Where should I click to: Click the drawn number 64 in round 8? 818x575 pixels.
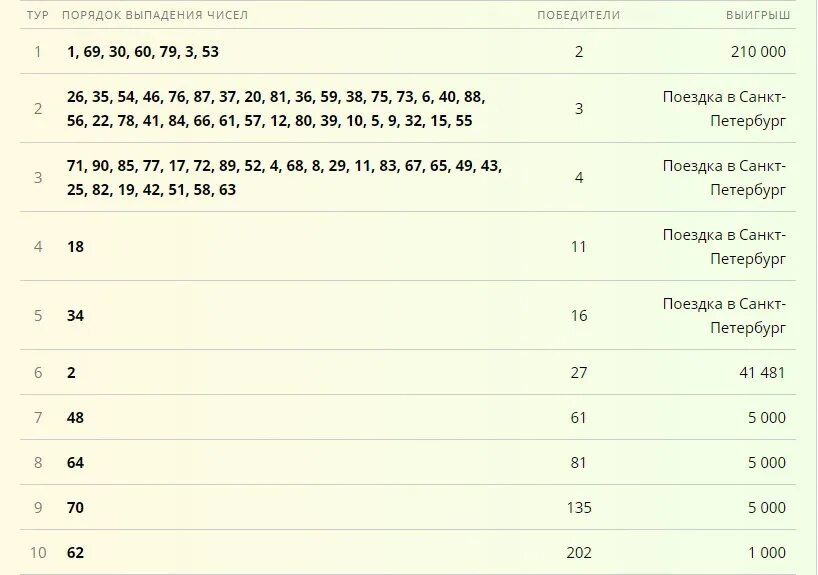(75, 462)
